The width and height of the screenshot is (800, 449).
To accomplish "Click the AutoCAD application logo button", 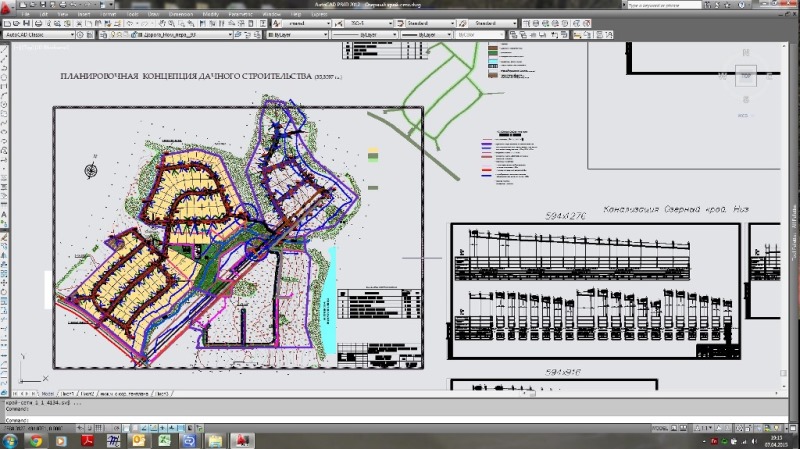I will (7, 5).
